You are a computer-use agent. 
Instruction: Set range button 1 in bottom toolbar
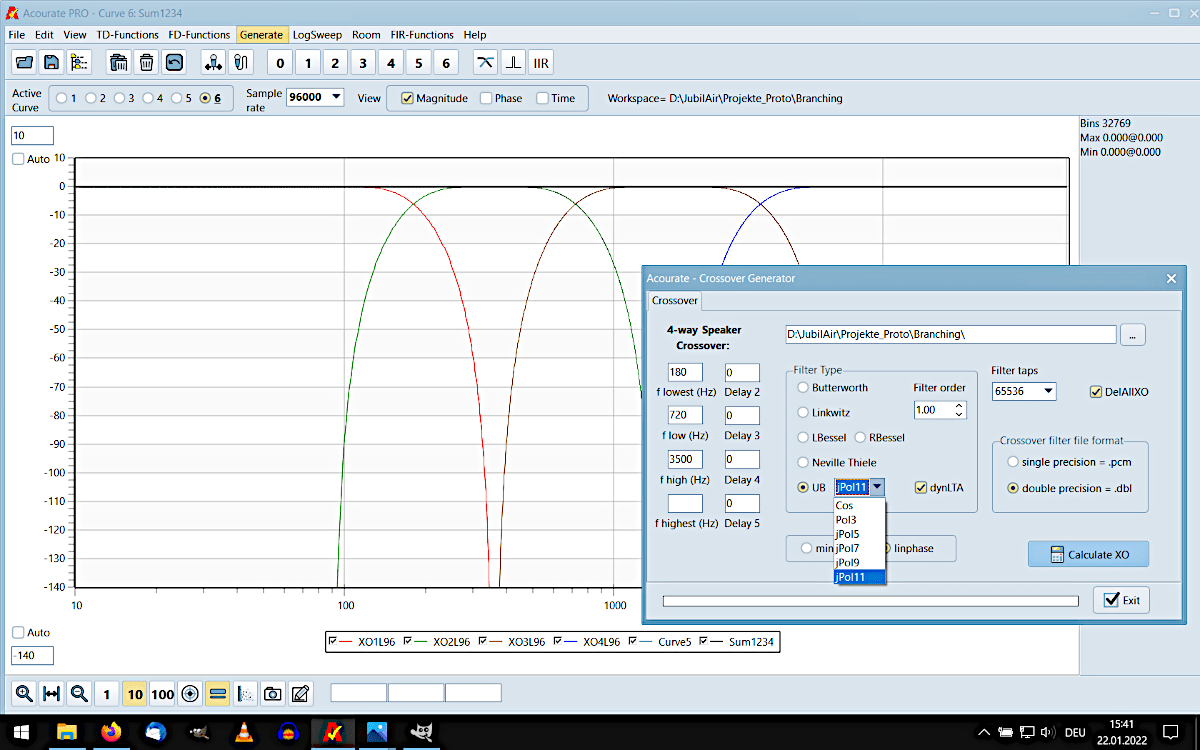[x=107, y=693]
